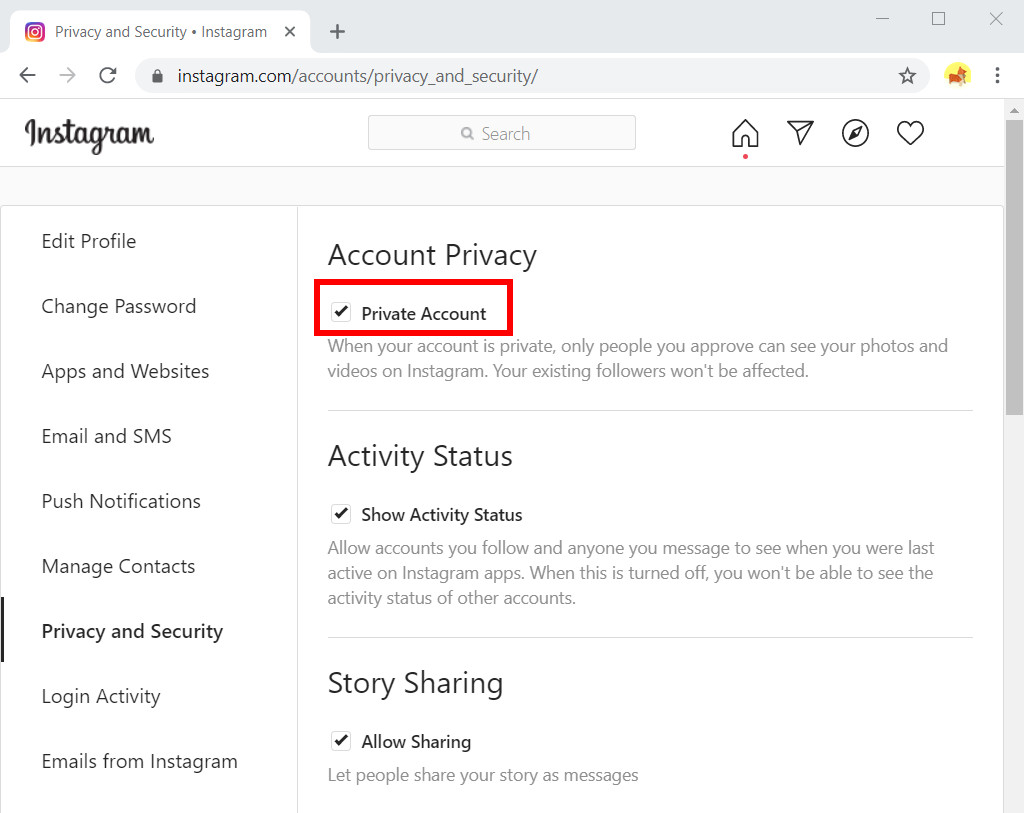Open Apps and Websites settings
Image resolution: width=1024 pixels, height=813 pixels.
125,371
